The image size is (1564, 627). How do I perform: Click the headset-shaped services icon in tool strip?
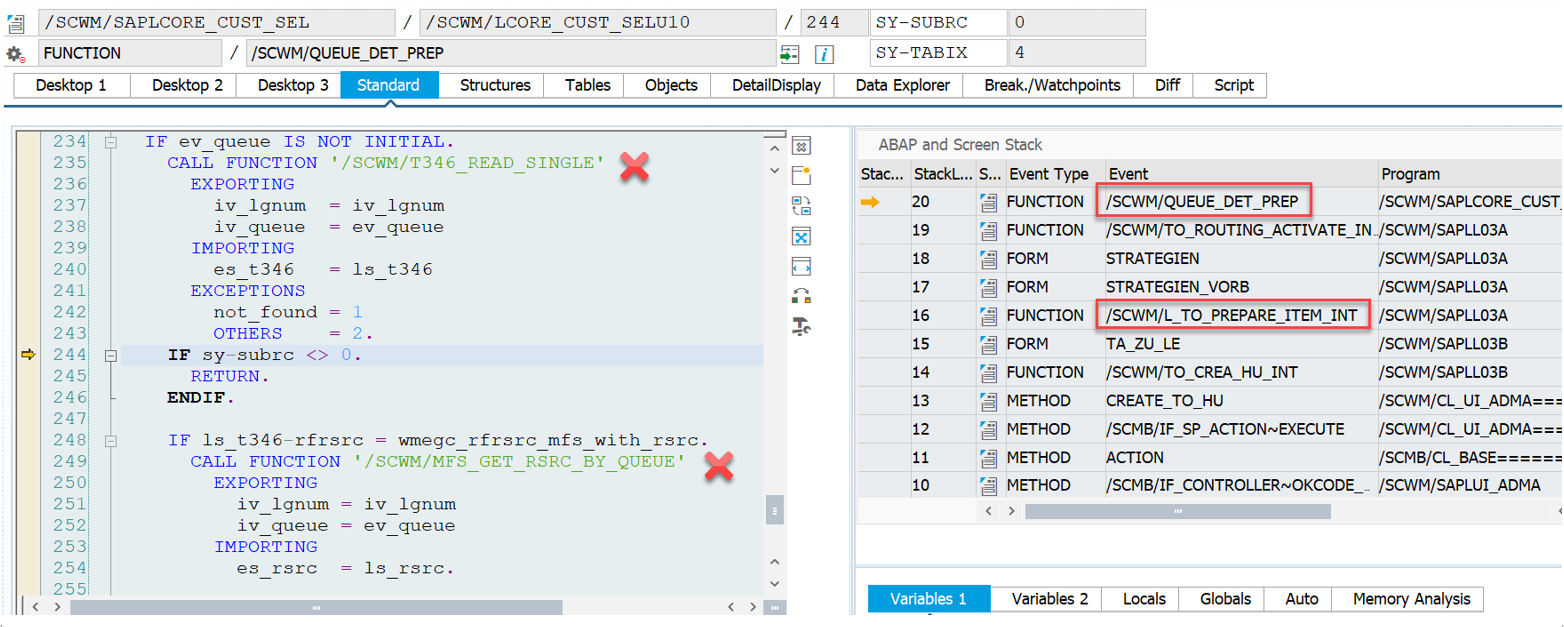click(x=801, y=295)
